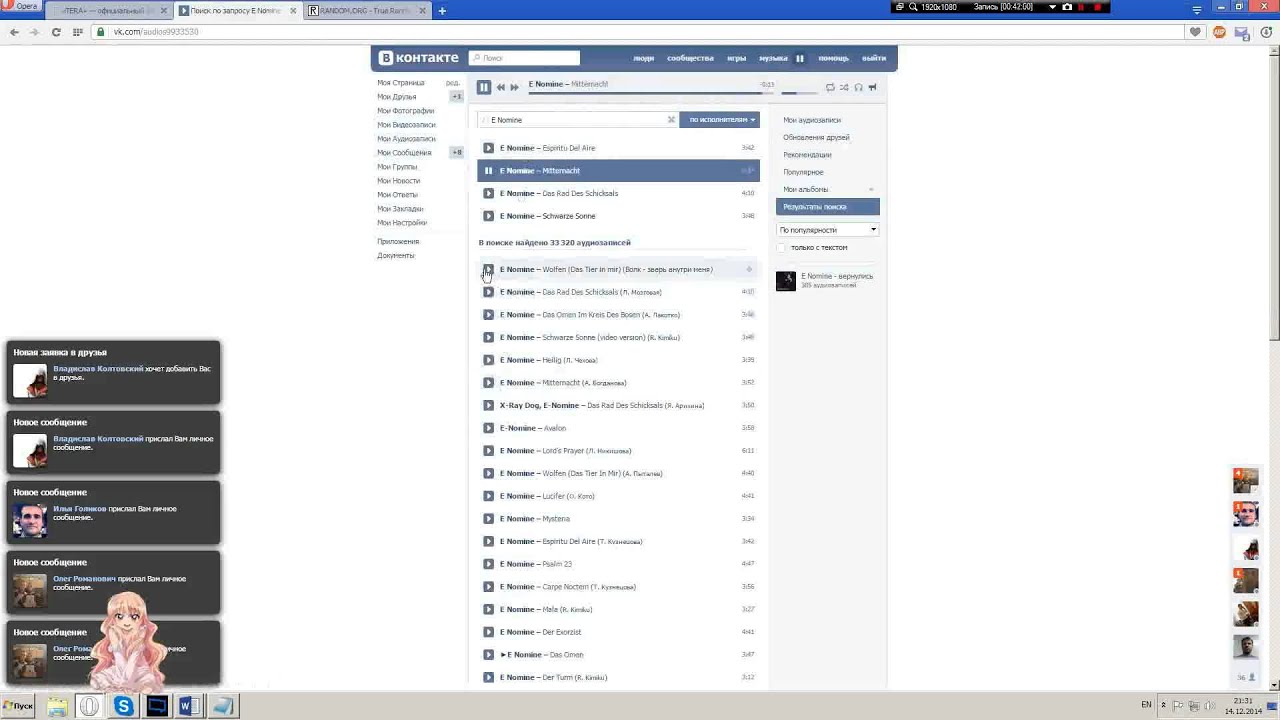Open Моя Страница in left menu
1280x720 pixels.
[401, 83]
